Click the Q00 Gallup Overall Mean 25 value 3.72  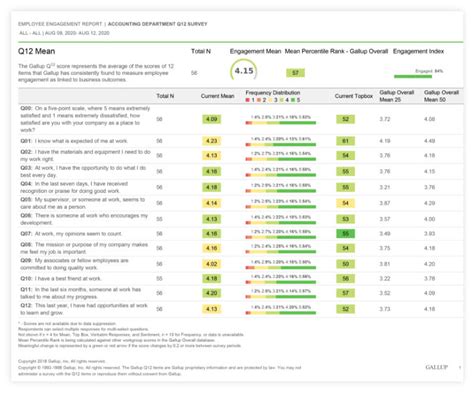pyautogui.click(x=385, y=119)
